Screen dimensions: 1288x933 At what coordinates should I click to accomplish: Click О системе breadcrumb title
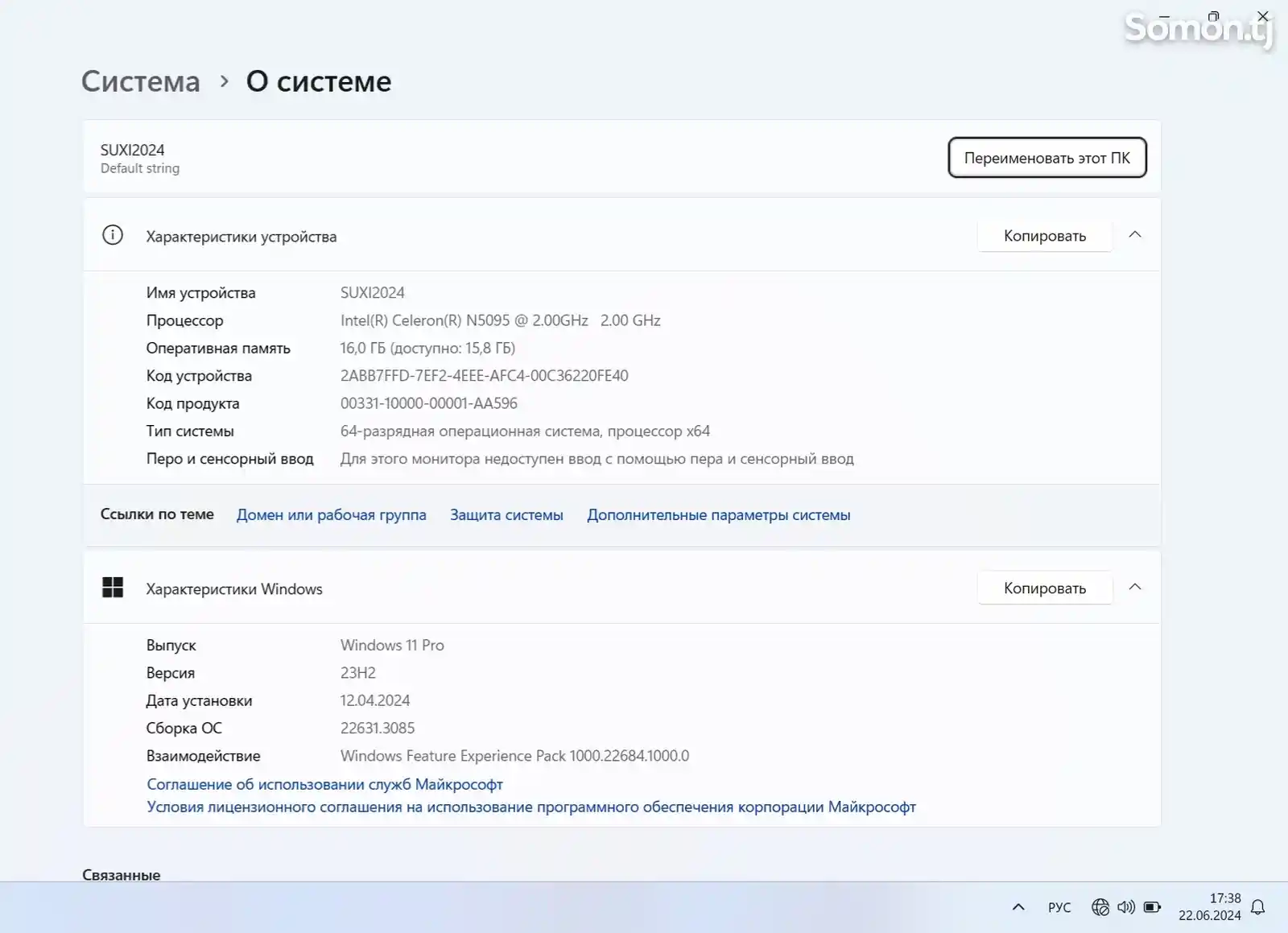tap(319, 81)
